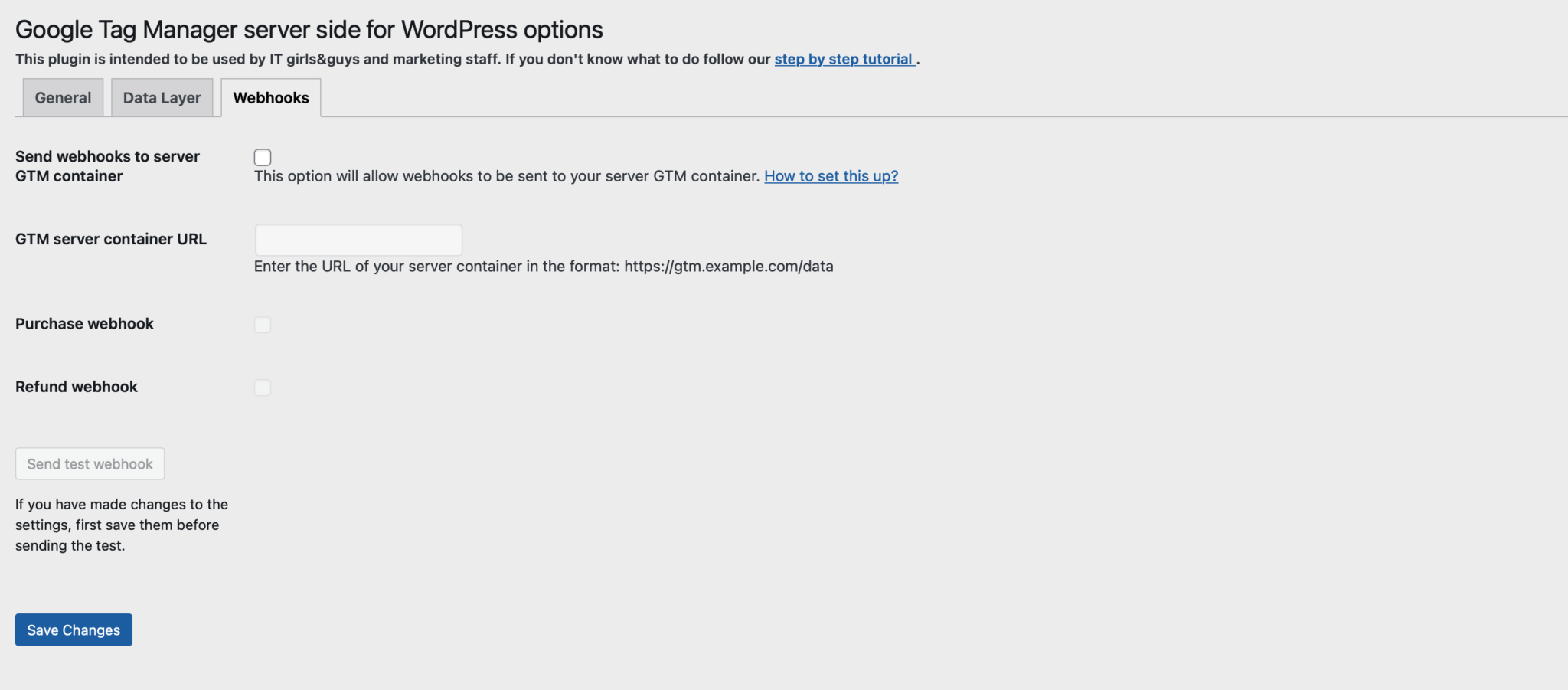1568x690 pixels.
Task: Click the 'GTM server container URL' label text
Action: click(x=111, y=239)
